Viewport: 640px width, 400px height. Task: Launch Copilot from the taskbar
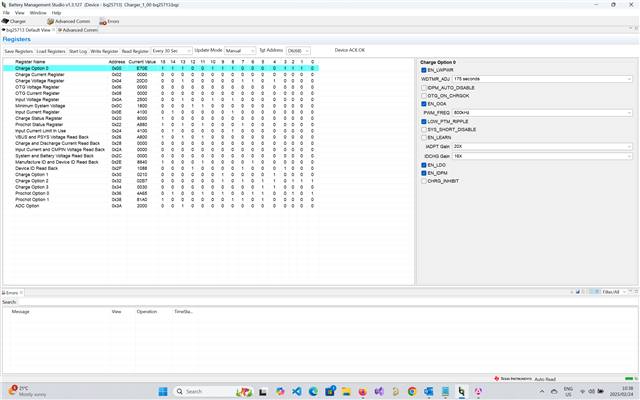pos(280,391)
